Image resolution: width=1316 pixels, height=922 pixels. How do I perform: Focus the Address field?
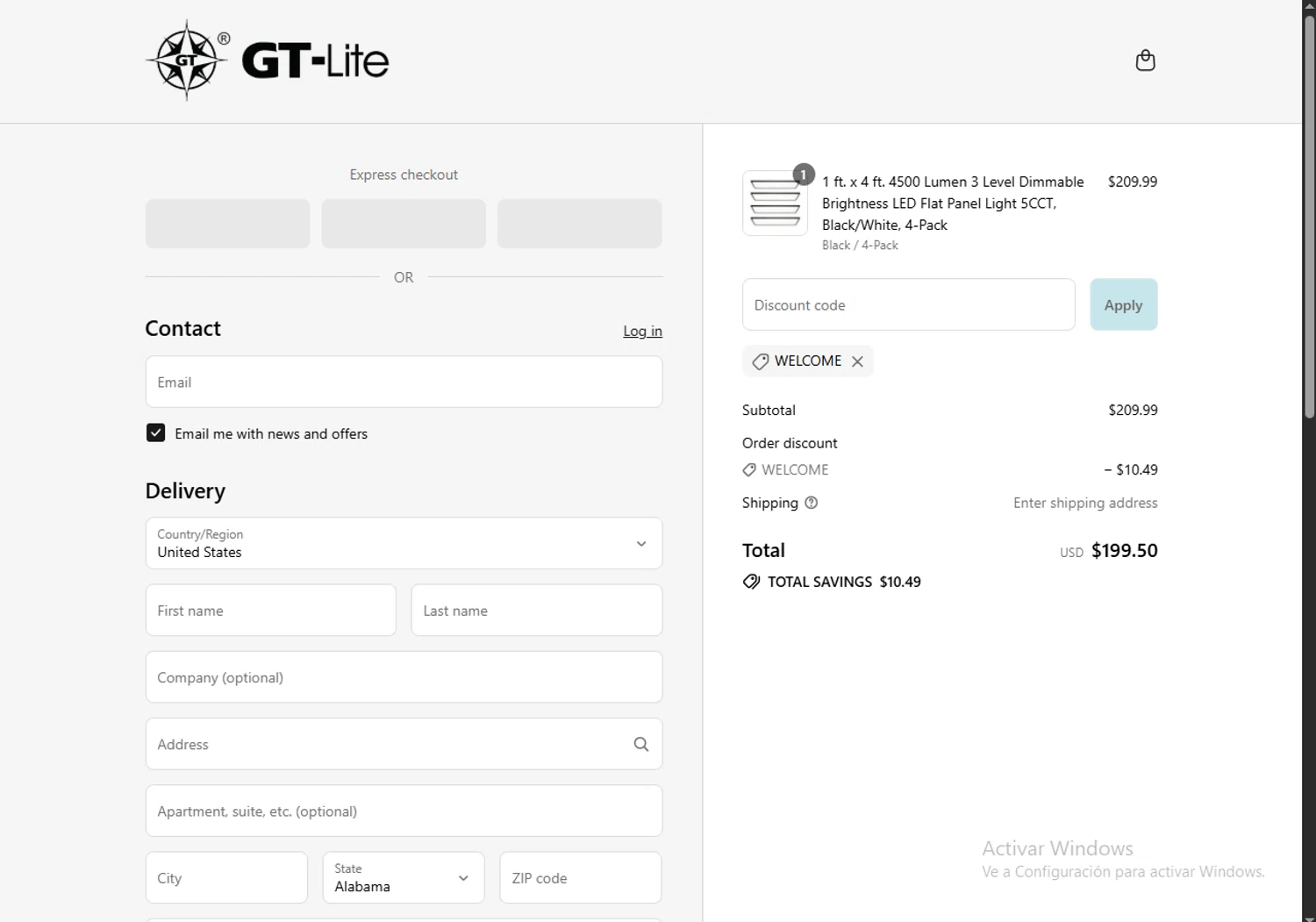click(404, 744)
